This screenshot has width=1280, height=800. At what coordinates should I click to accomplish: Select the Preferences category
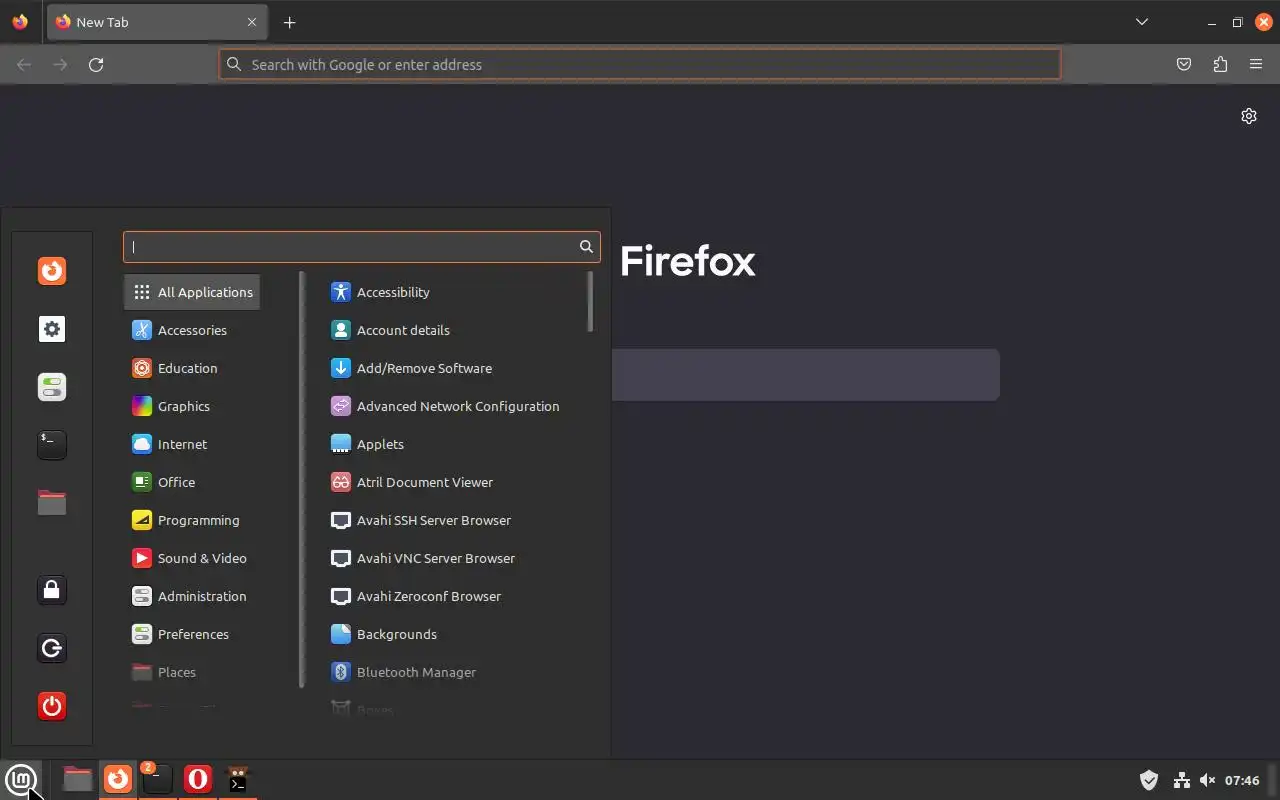click(193, 634)
